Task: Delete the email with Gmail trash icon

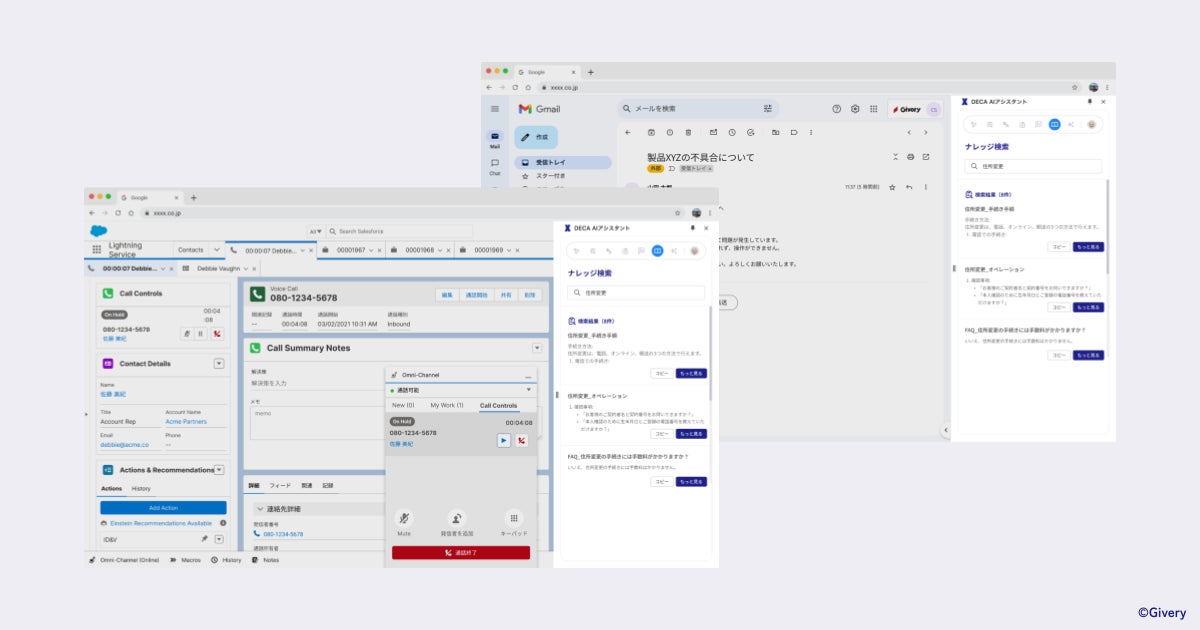Action: pos(688,132)
